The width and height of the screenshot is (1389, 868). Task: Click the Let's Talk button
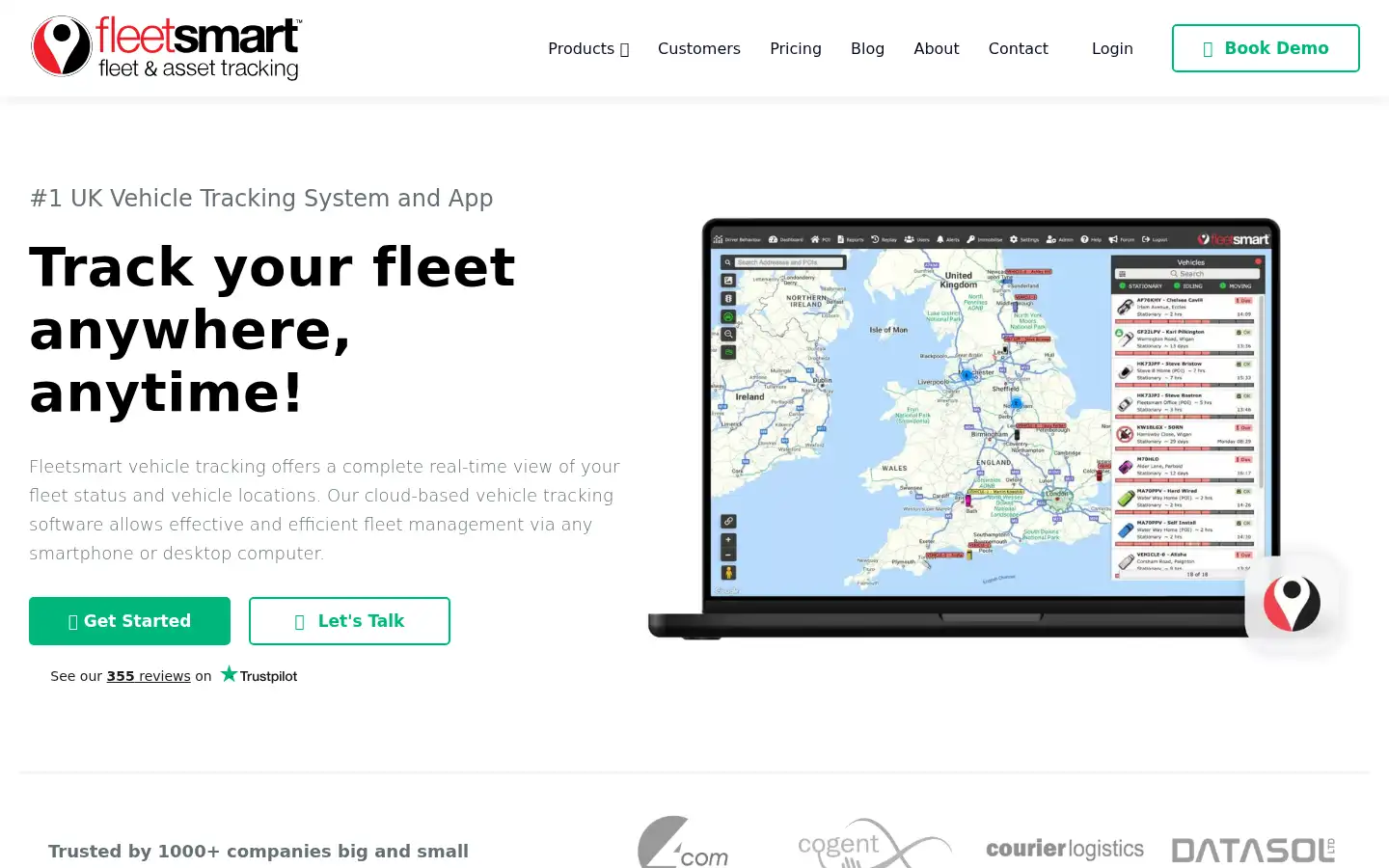(349, 621)
